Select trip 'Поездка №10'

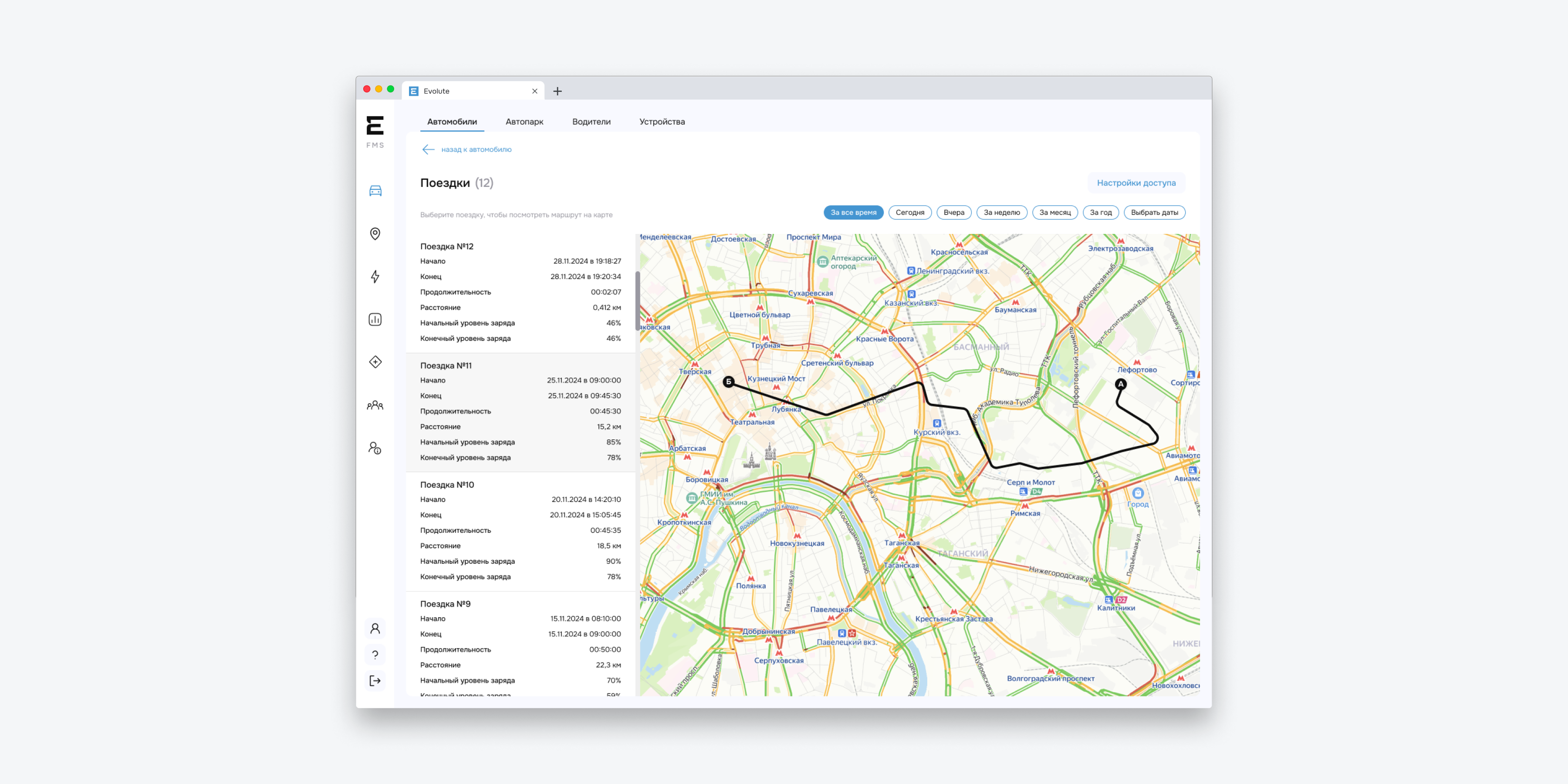pos(520,531)
